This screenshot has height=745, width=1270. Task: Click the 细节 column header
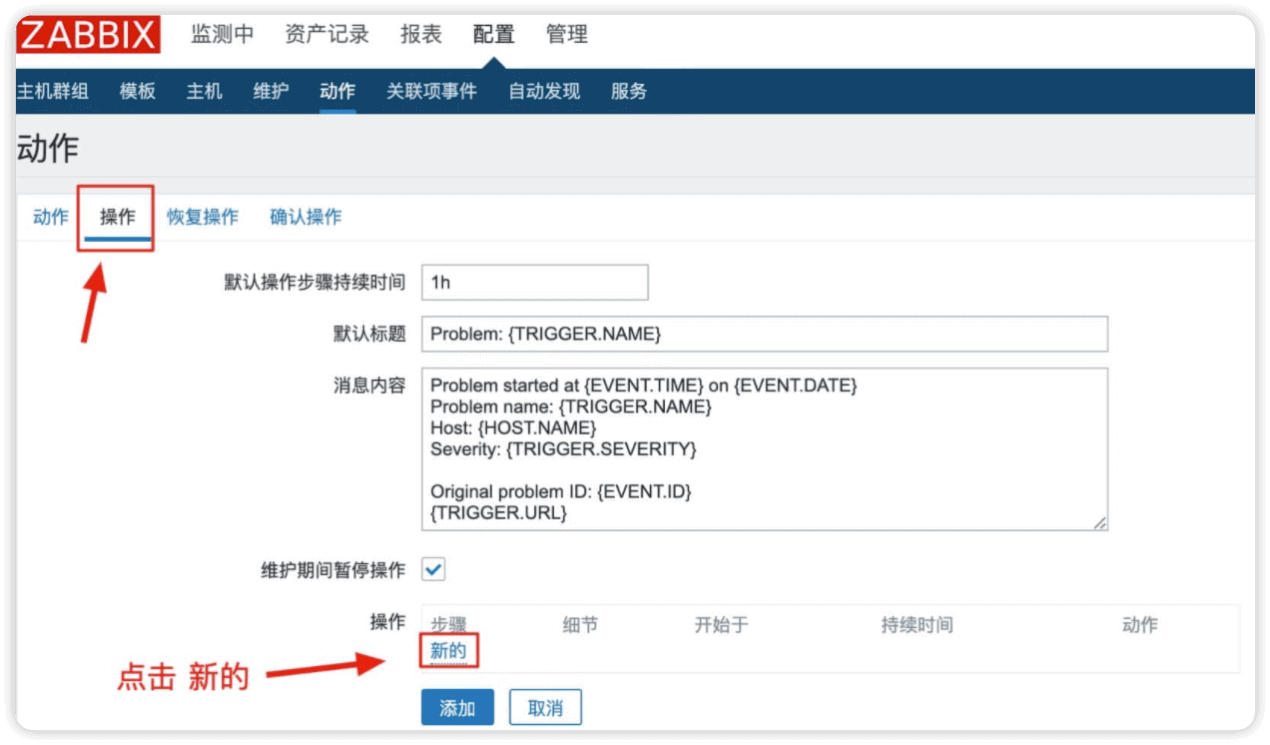click(580, 625)
